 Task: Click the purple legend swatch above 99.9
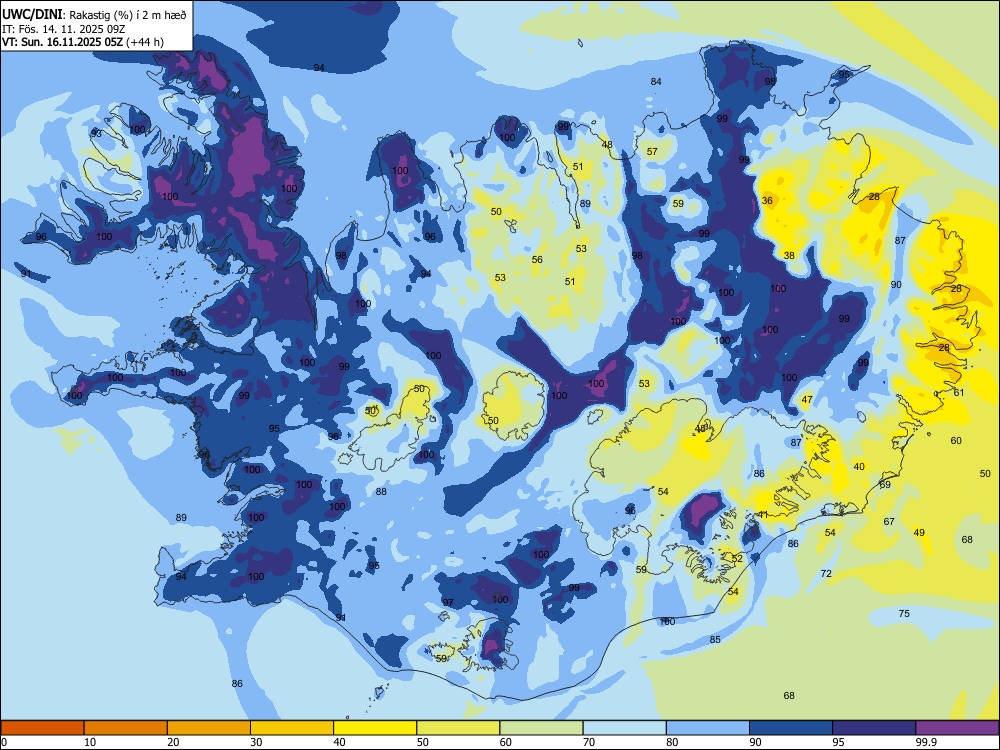coord(957,728)
